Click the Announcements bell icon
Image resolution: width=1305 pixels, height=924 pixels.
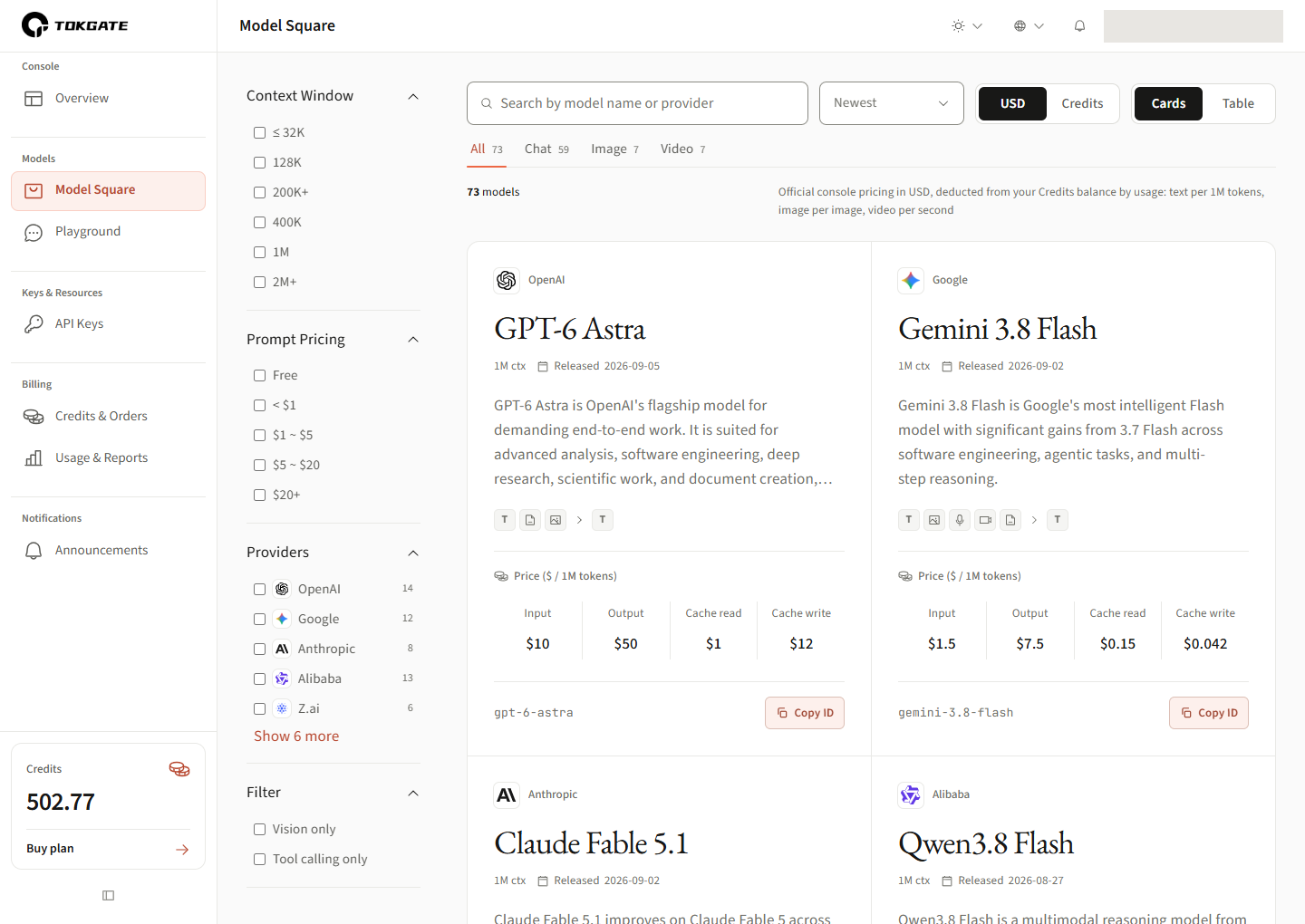tap(34, 551)
